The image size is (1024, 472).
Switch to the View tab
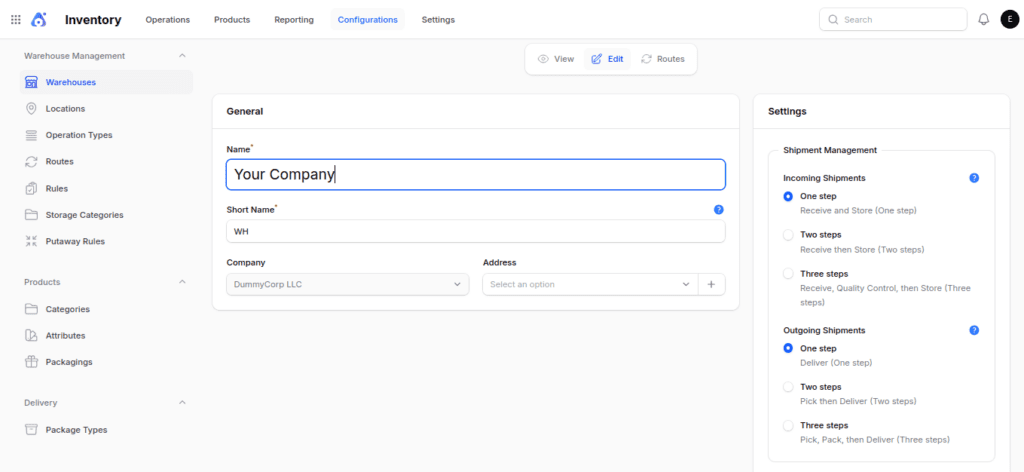[x=556, y=59]
